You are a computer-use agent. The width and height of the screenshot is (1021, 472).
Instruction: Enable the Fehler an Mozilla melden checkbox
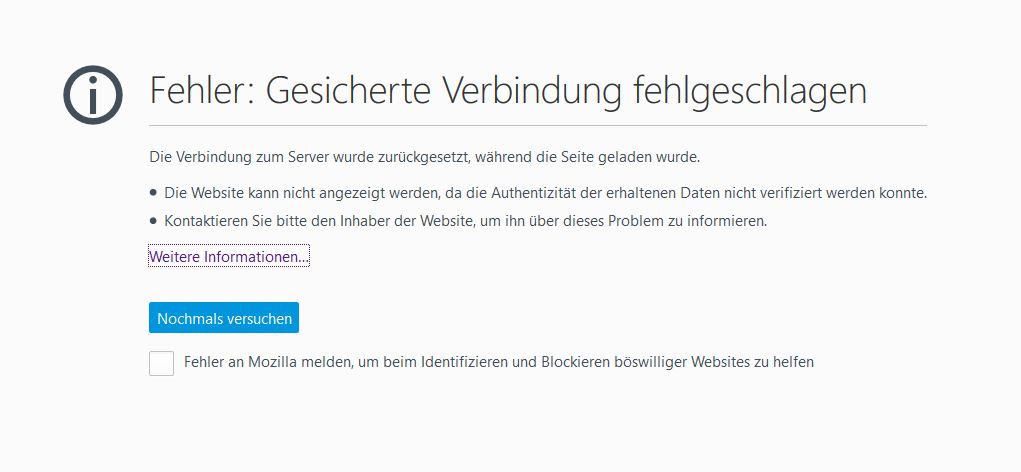tap(161, 363)
